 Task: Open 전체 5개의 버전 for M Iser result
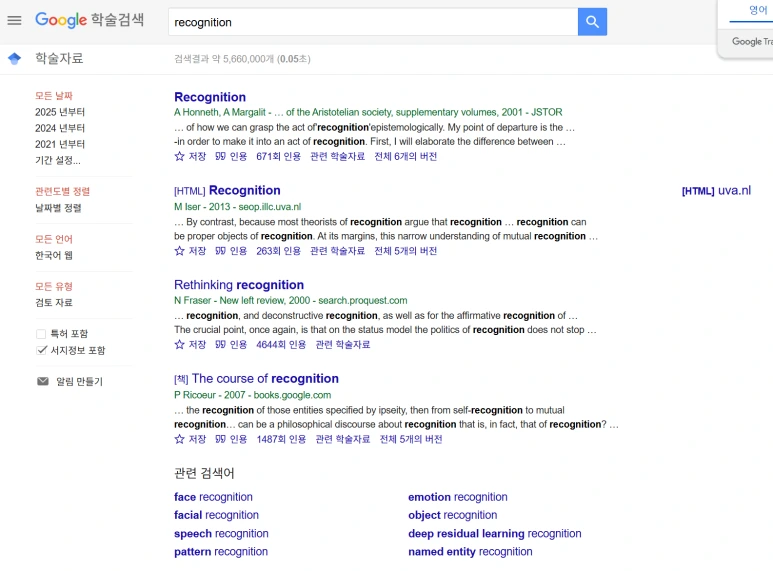[406, 251]
